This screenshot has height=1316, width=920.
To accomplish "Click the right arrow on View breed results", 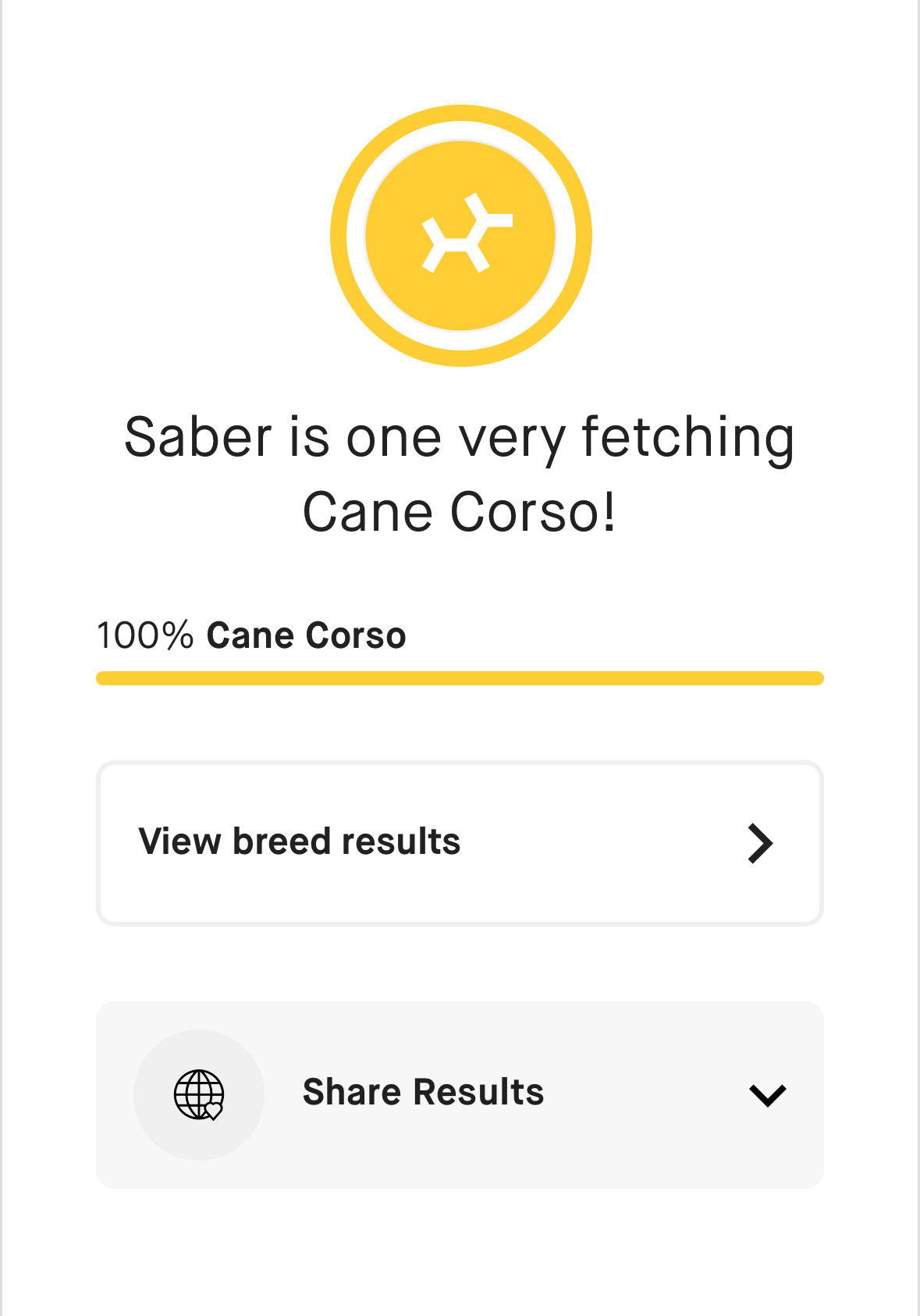I will (x=759, y=843).
